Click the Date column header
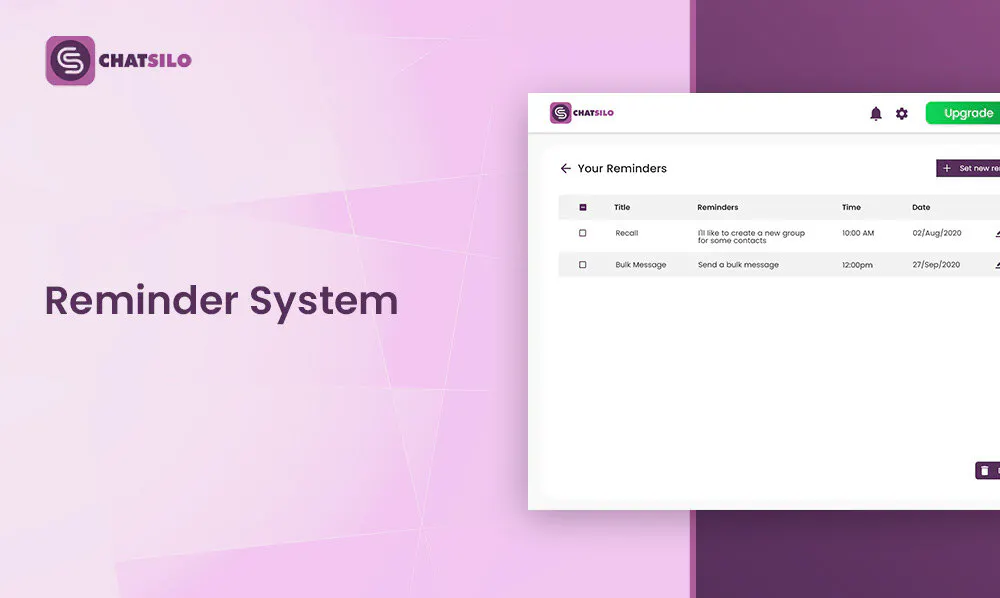1000x598 pixels. pyautogui.click(x=921, y=207)
